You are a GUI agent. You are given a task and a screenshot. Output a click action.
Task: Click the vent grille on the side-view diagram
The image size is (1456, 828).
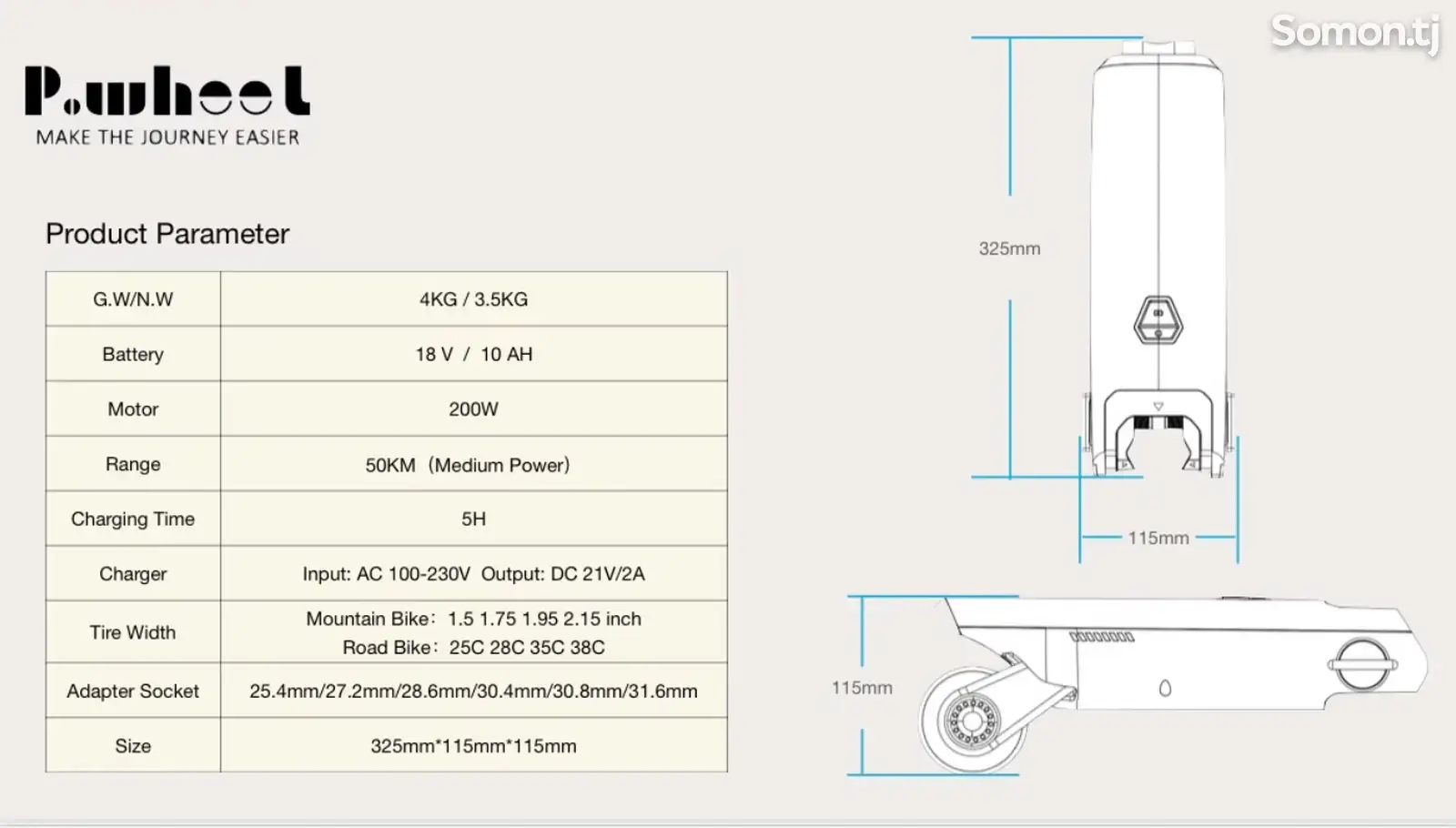click(1101, 637)
